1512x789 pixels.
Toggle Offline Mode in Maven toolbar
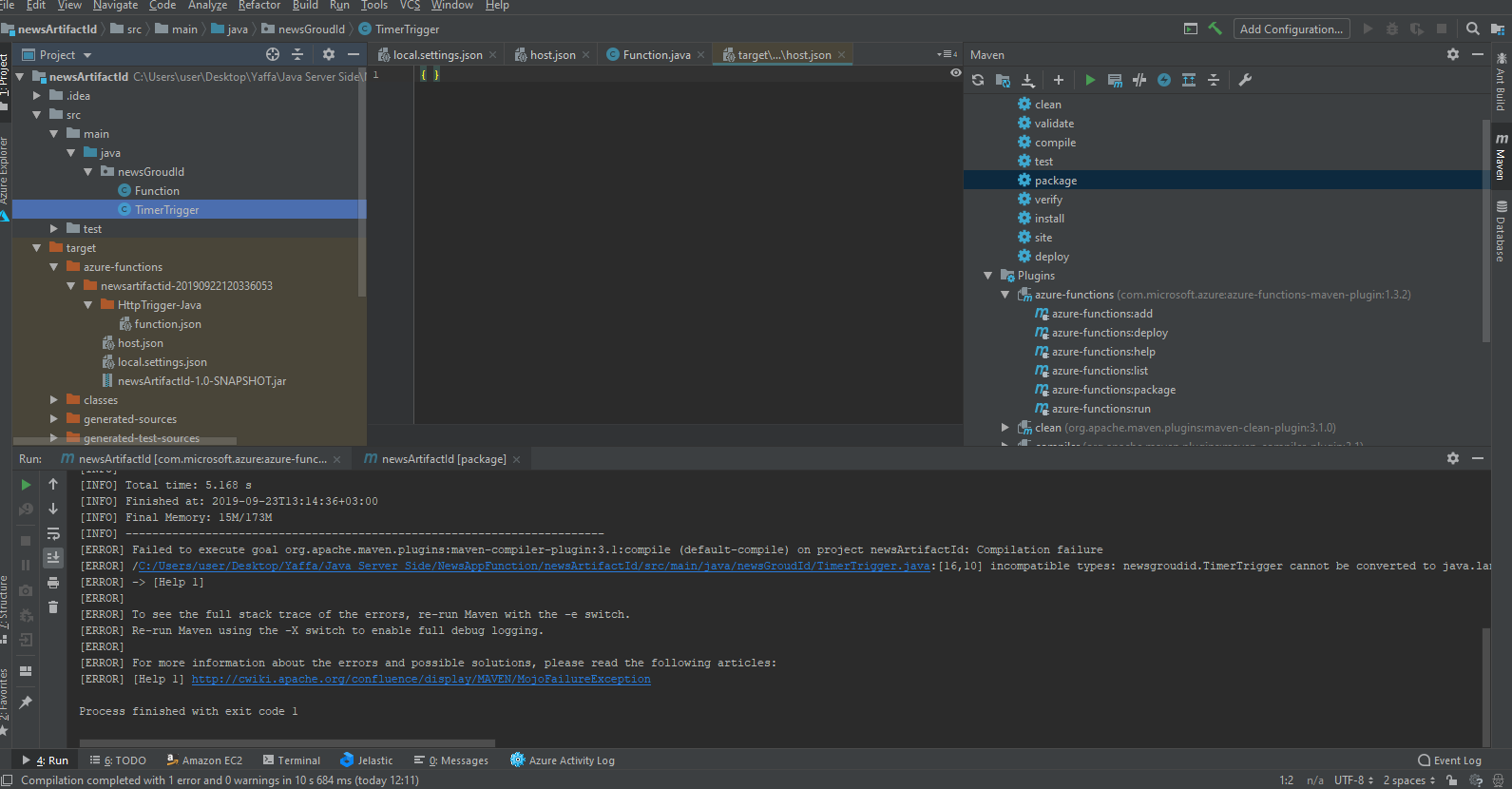[1139, 81]
